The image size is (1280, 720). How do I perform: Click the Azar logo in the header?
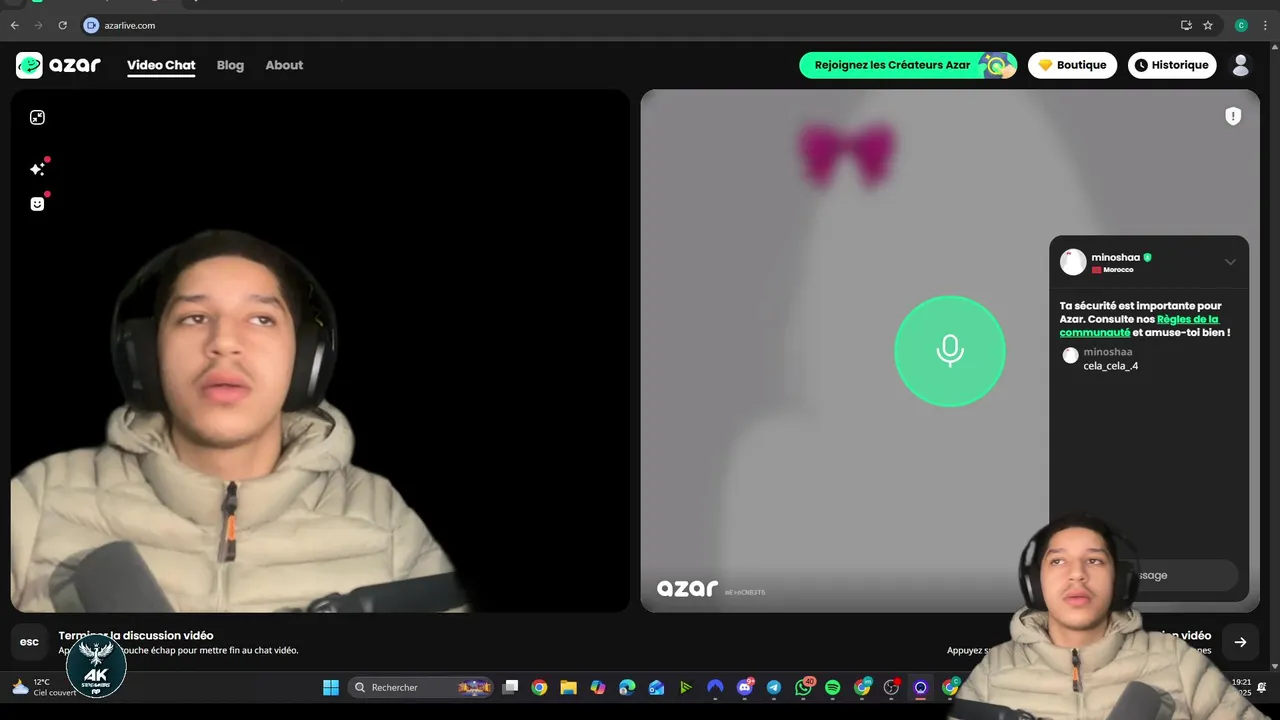[x=58, y=65]
